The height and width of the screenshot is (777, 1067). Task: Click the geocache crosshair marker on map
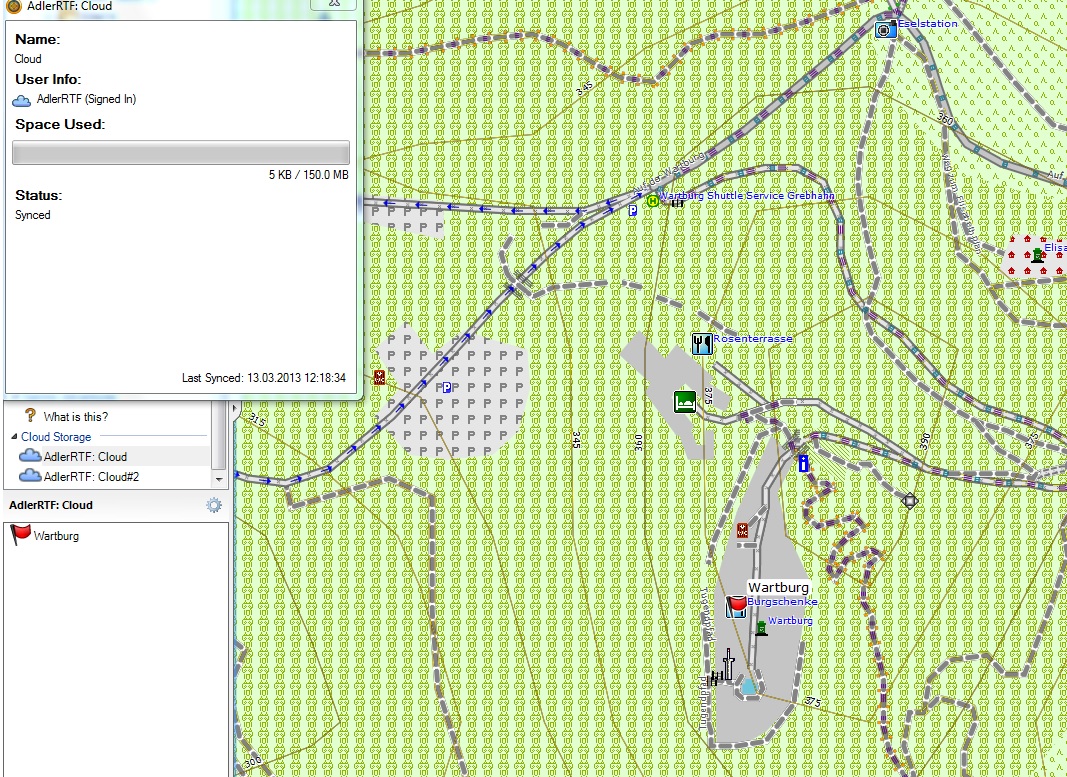(909, 500)
